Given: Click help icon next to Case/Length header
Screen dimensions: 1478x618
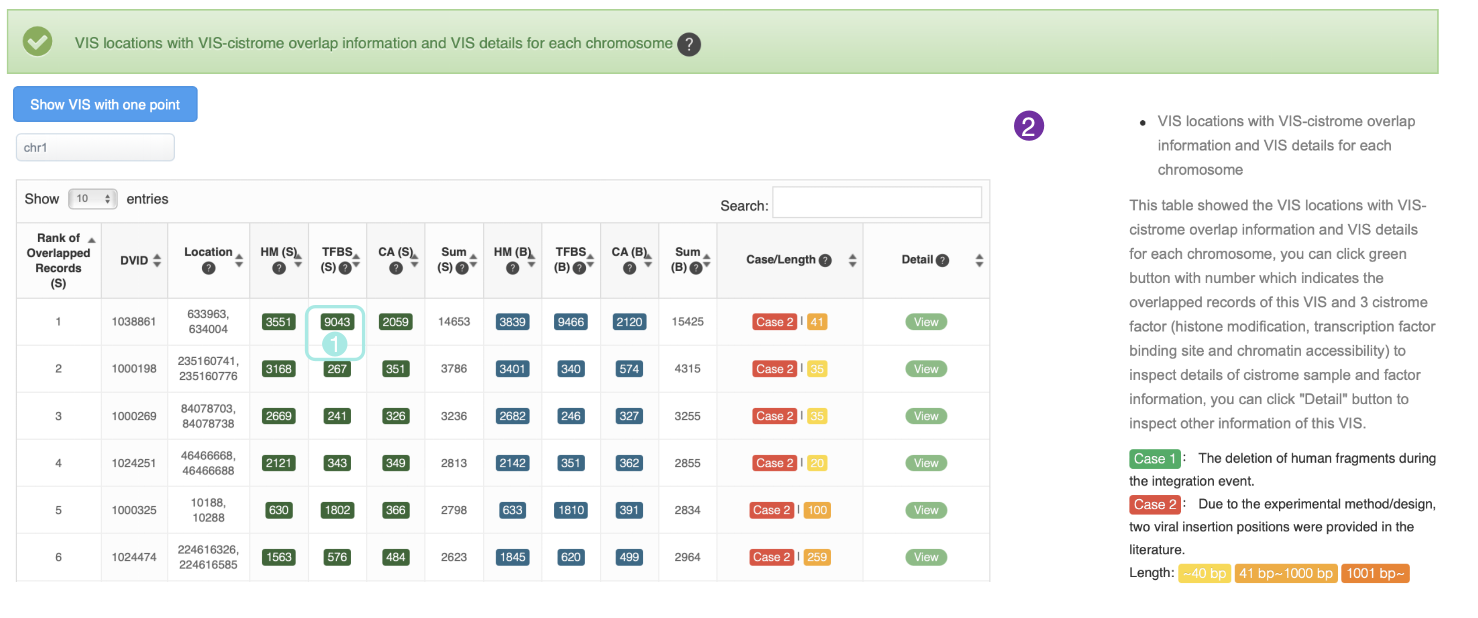Looking at the screenshot, I should click(x=825, y=260).
